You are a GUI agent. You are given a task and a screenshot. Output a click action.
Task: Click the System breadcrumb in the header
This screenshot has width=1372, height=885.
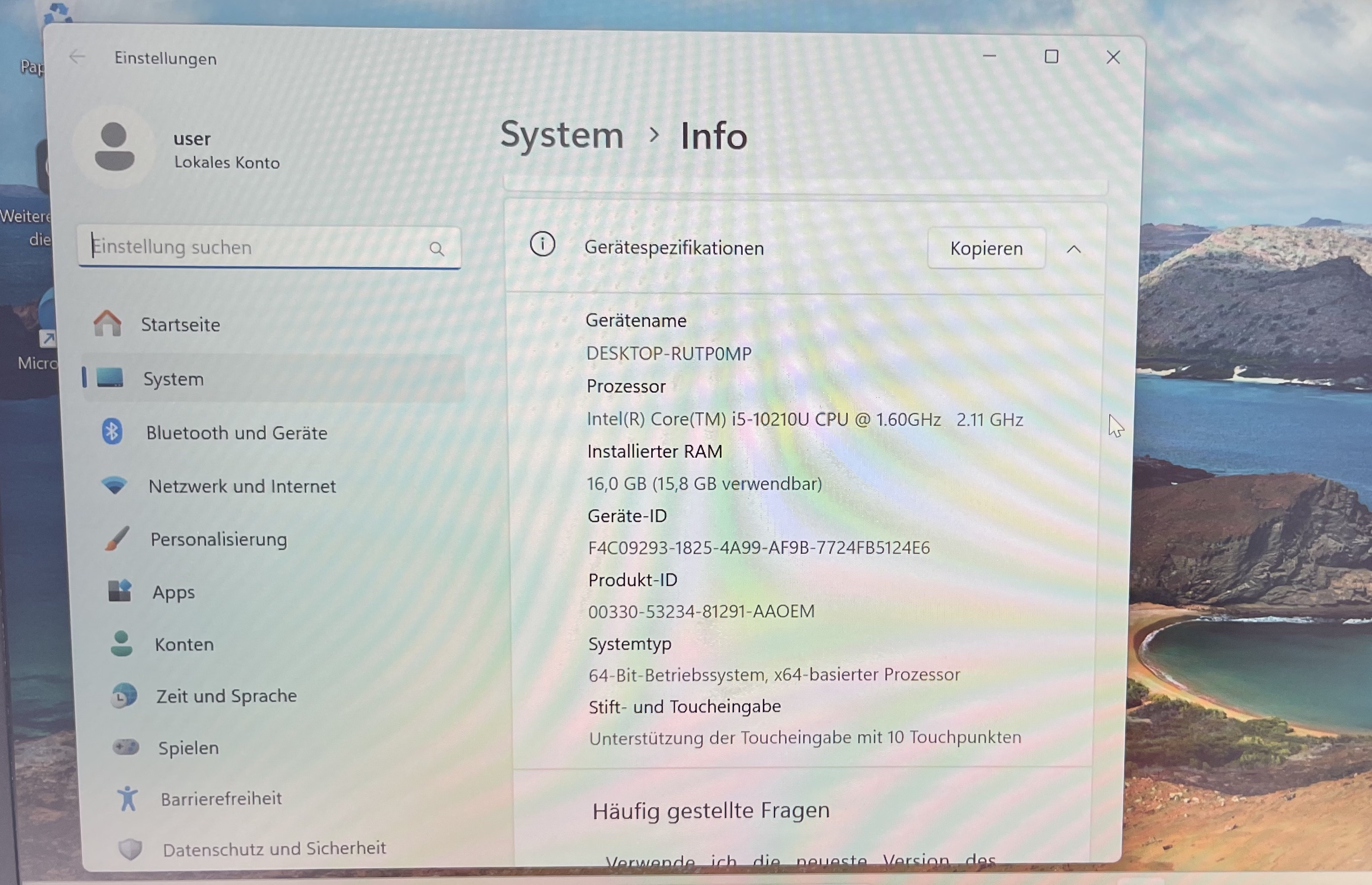pyautogui.click(x=562, y=136)
